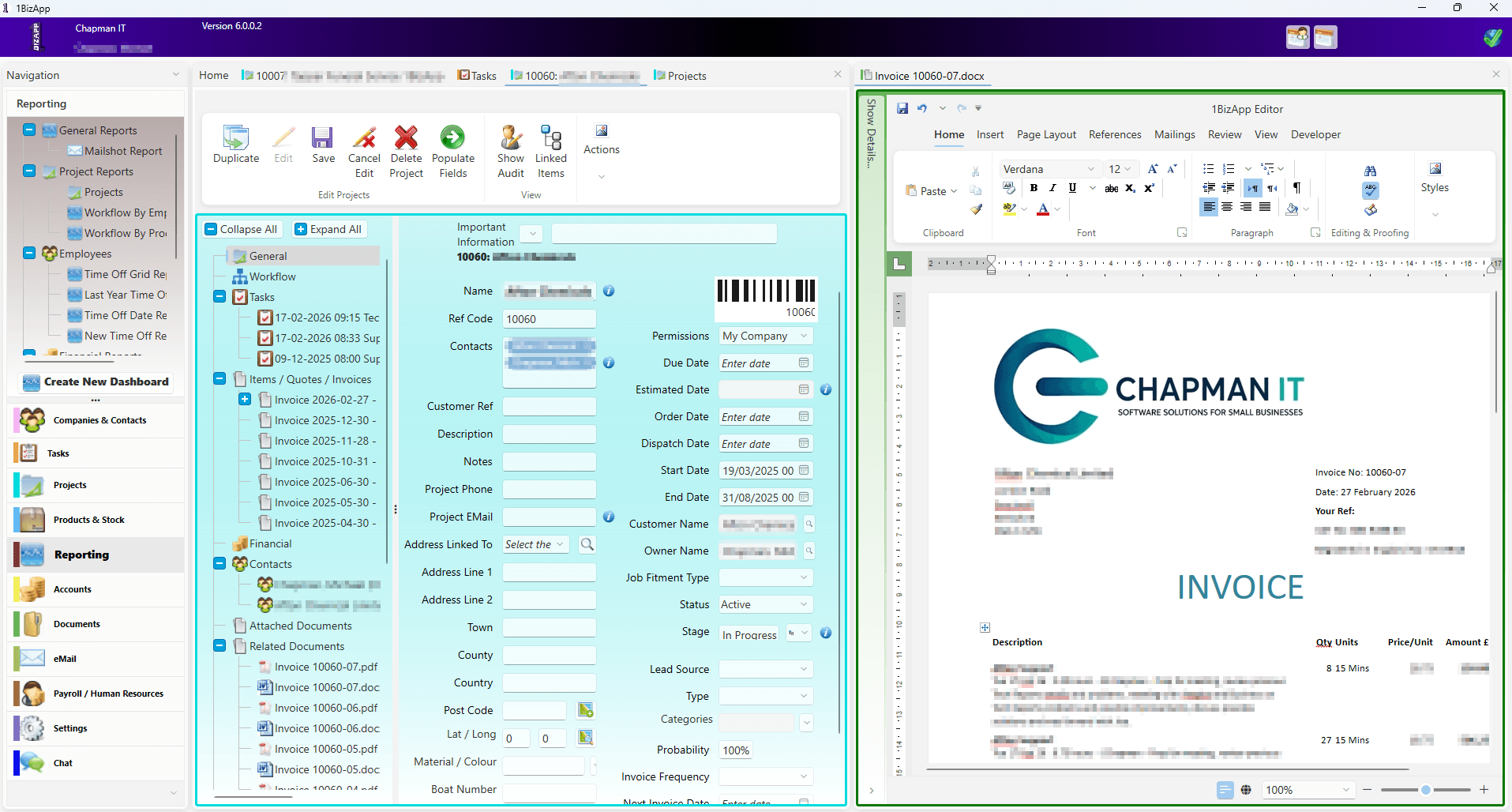Collapse the Project Reports node
Viewport: 1512px width, 812px height.
(29, 171)
